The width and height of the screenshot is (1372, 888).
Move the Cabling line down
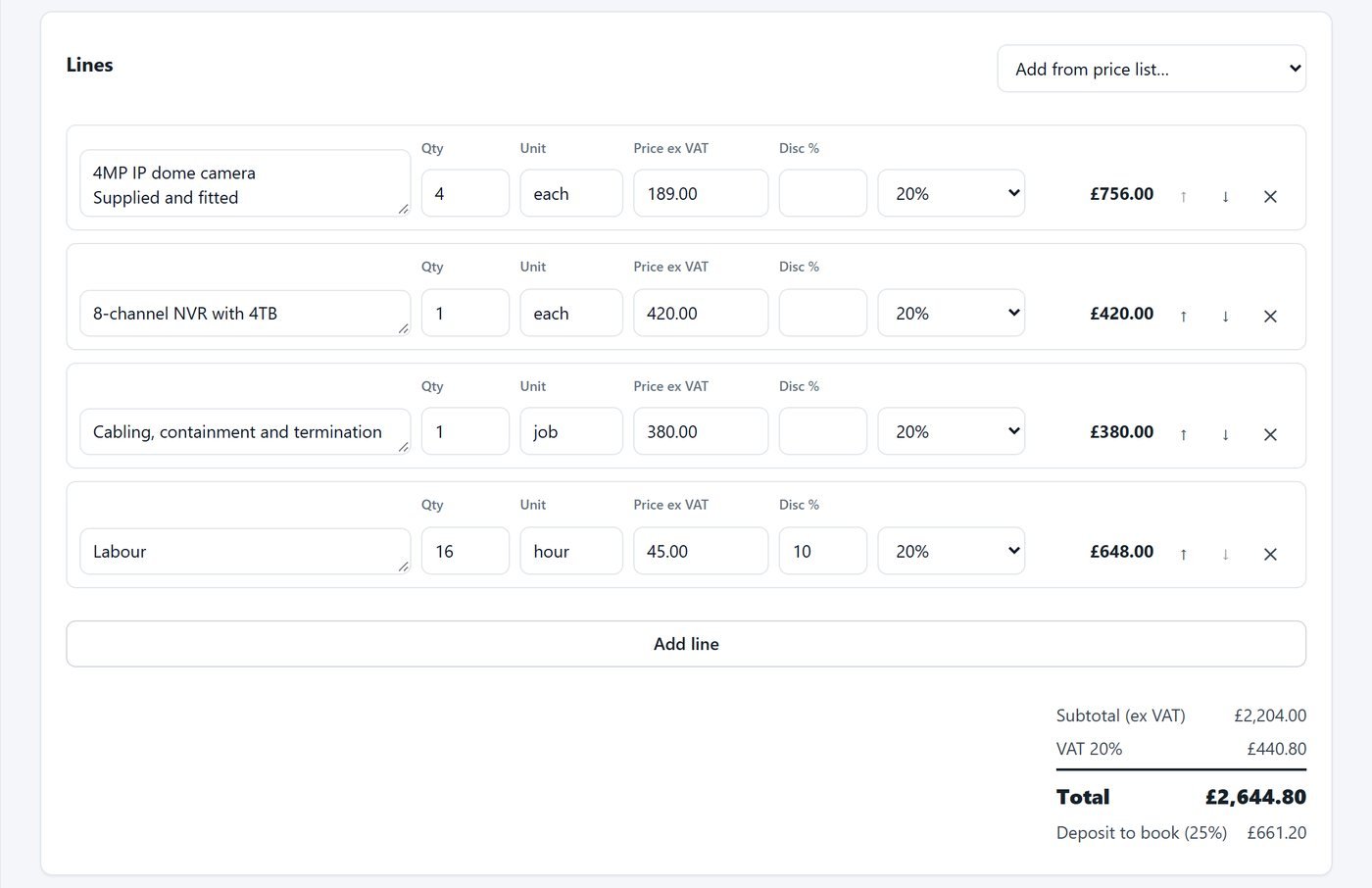1225,434
